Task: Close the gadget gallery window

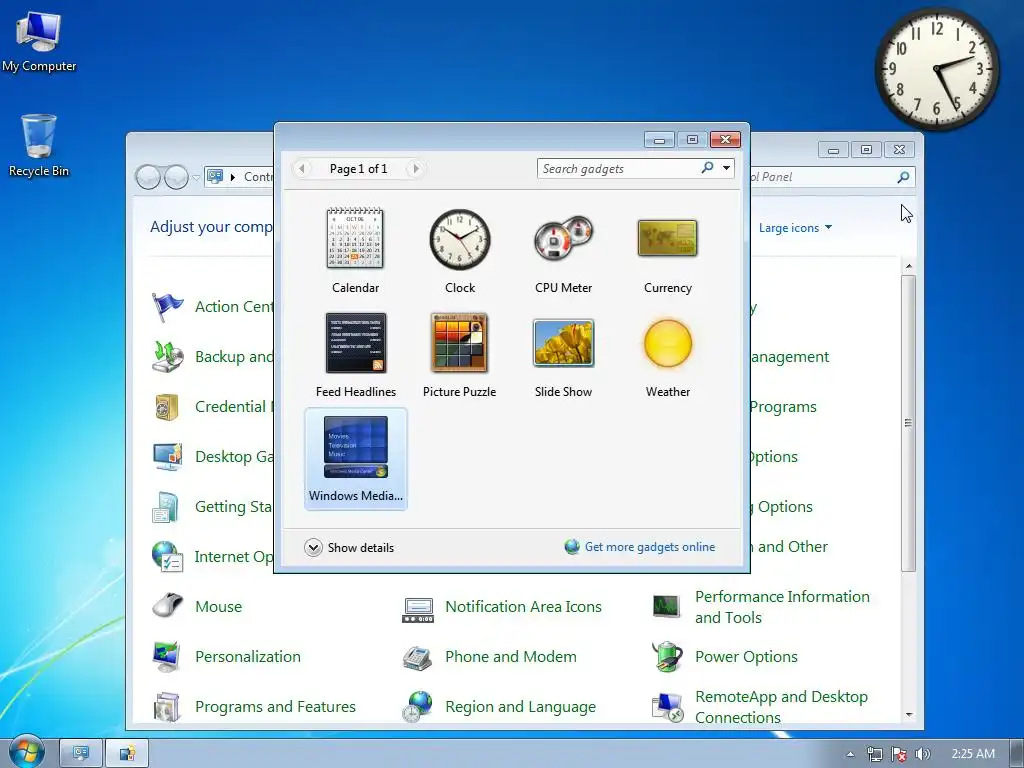Action: point(725,140)
